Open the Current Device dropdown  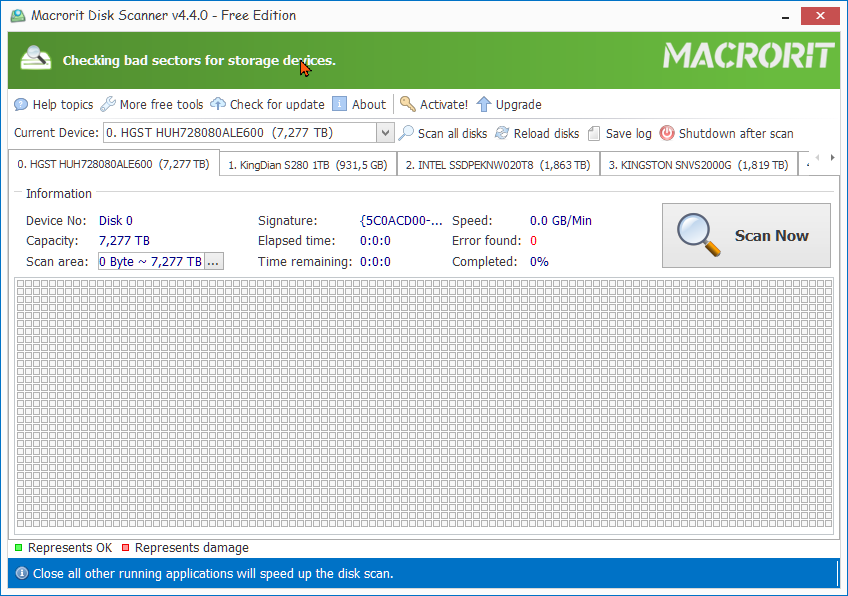(385, 133)
